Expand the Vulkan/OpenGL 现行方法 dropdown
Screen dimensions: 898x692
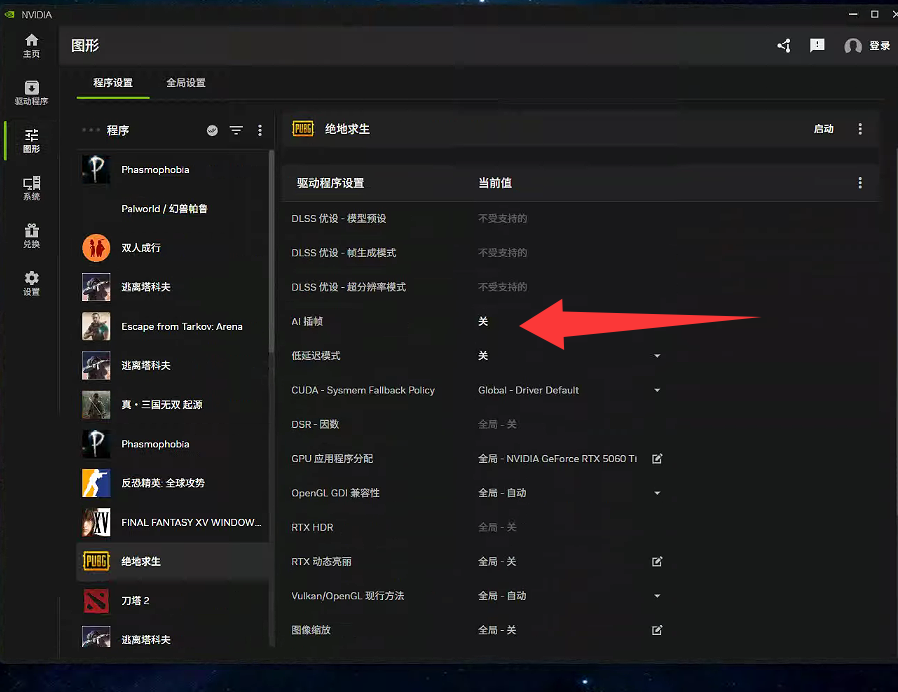click(x=657, y=596)
